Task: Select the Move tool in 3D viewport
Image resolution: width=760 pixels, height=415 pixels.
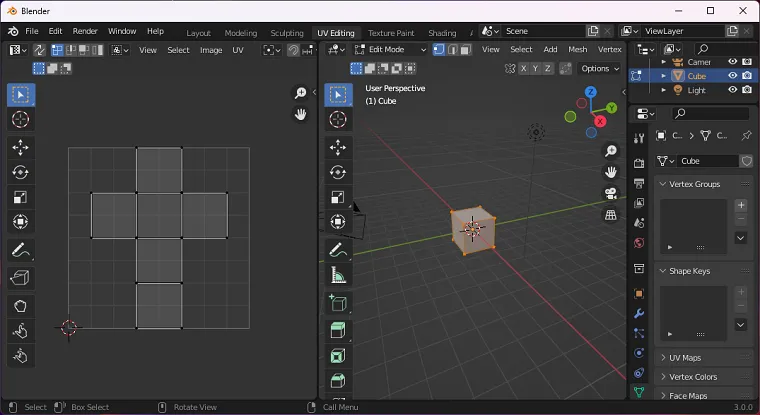Action: point(338,147)
